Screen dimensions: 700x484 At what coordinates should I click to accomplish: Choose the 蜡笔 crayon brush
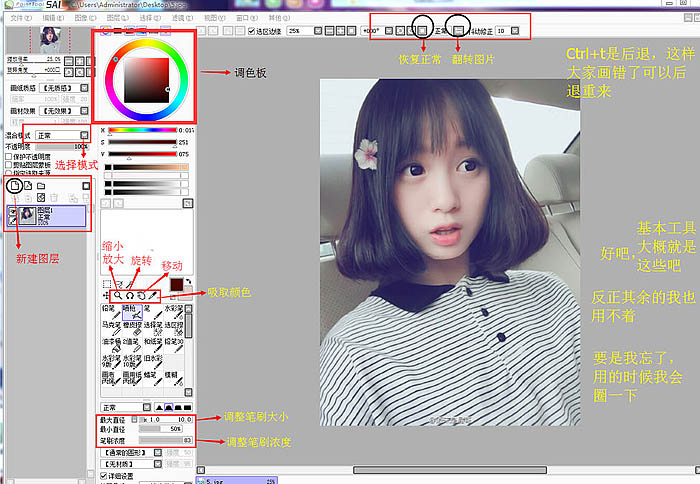(153, 378)
